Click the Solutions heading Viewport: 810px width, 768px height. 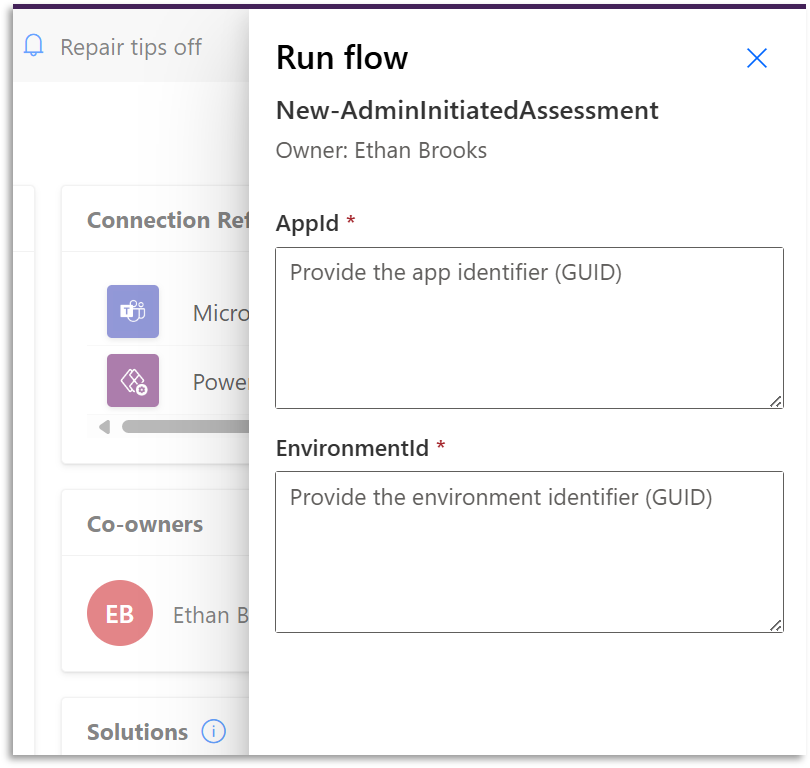[x=137, y=732]
